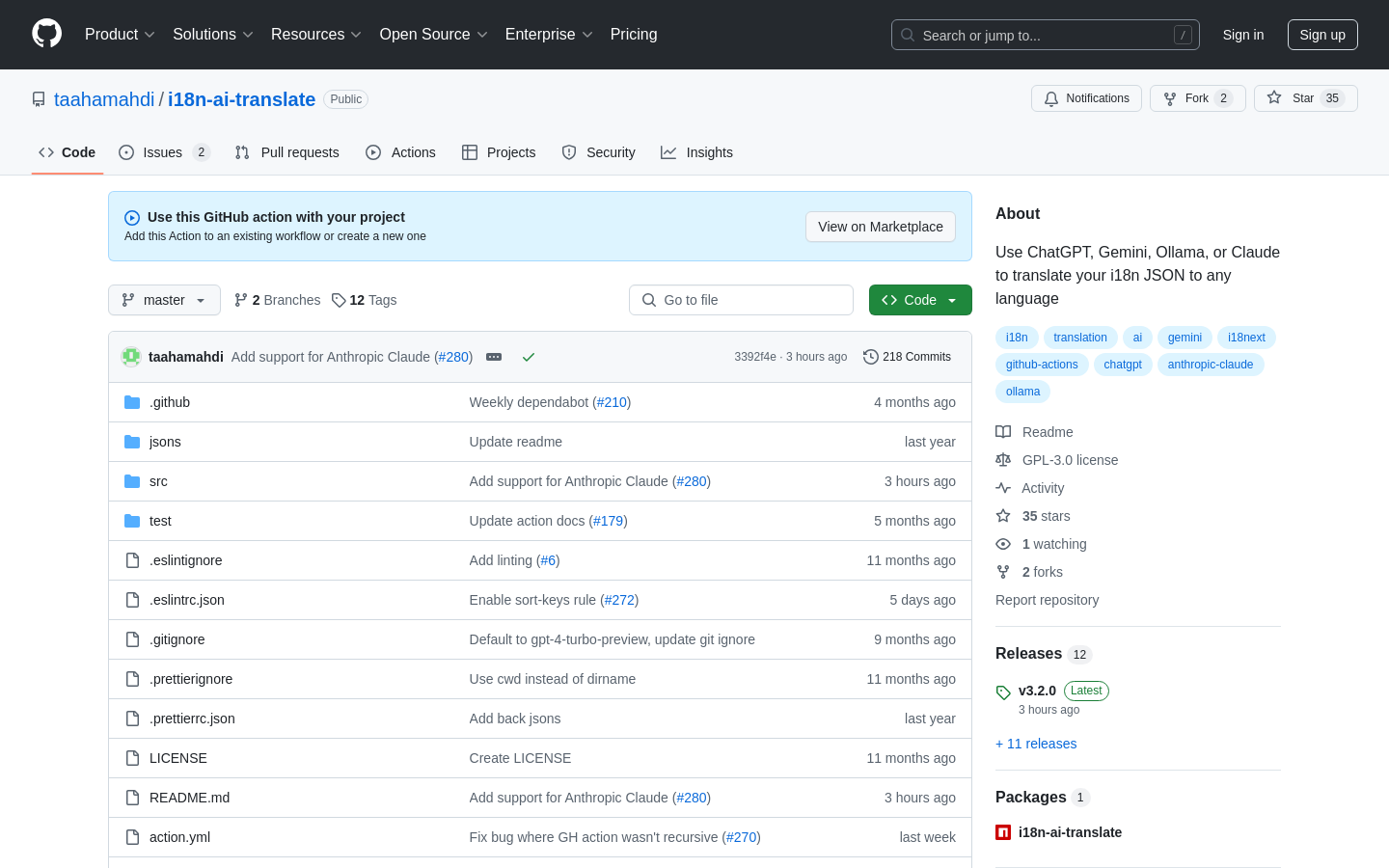
Task: Click the action.yml file icon
Action: (x=132, y=837)
